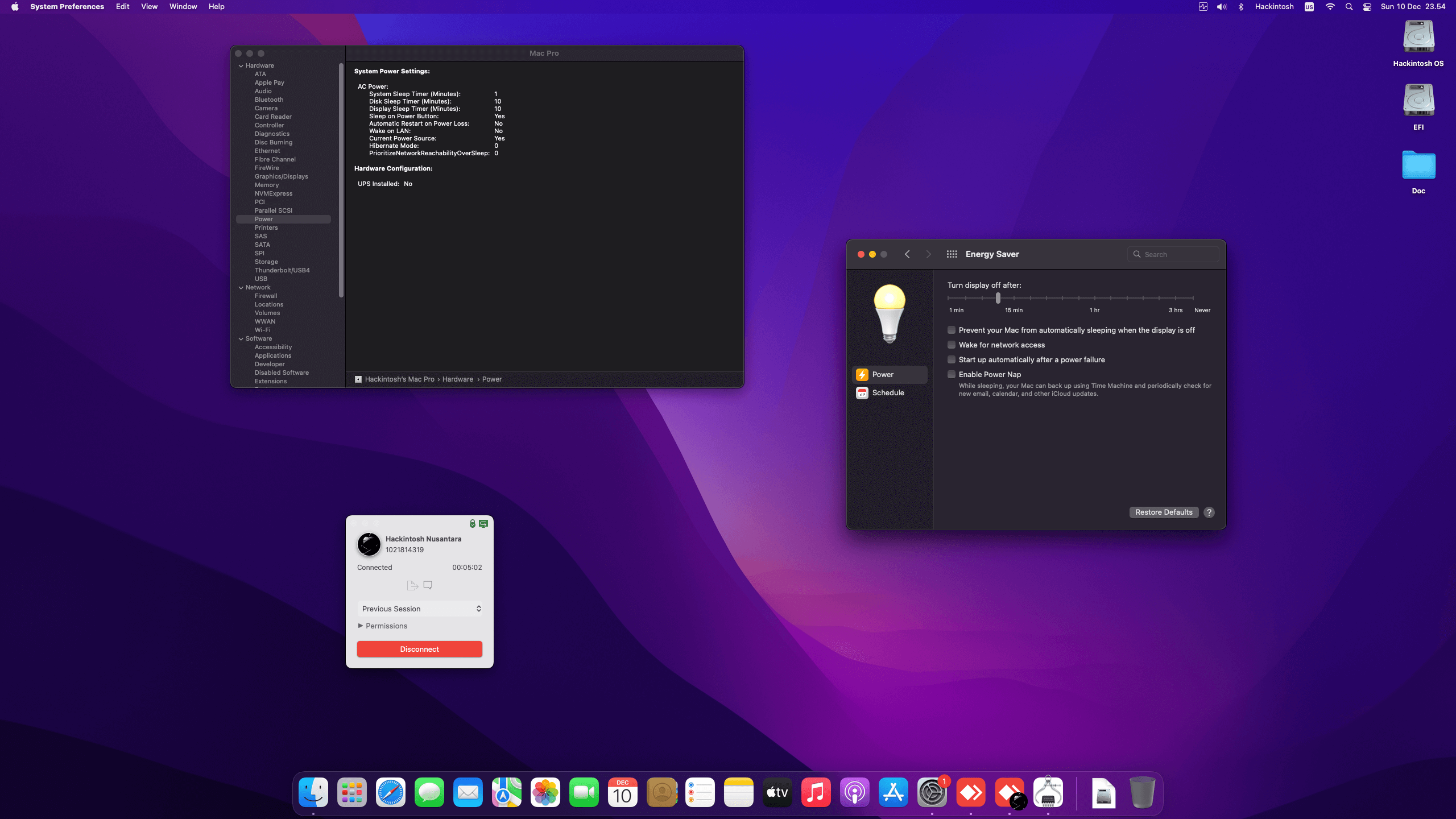Click the Search field in Energy Saver
The width and height of the screenshot is (1456, 819).
click(1173, 254)
